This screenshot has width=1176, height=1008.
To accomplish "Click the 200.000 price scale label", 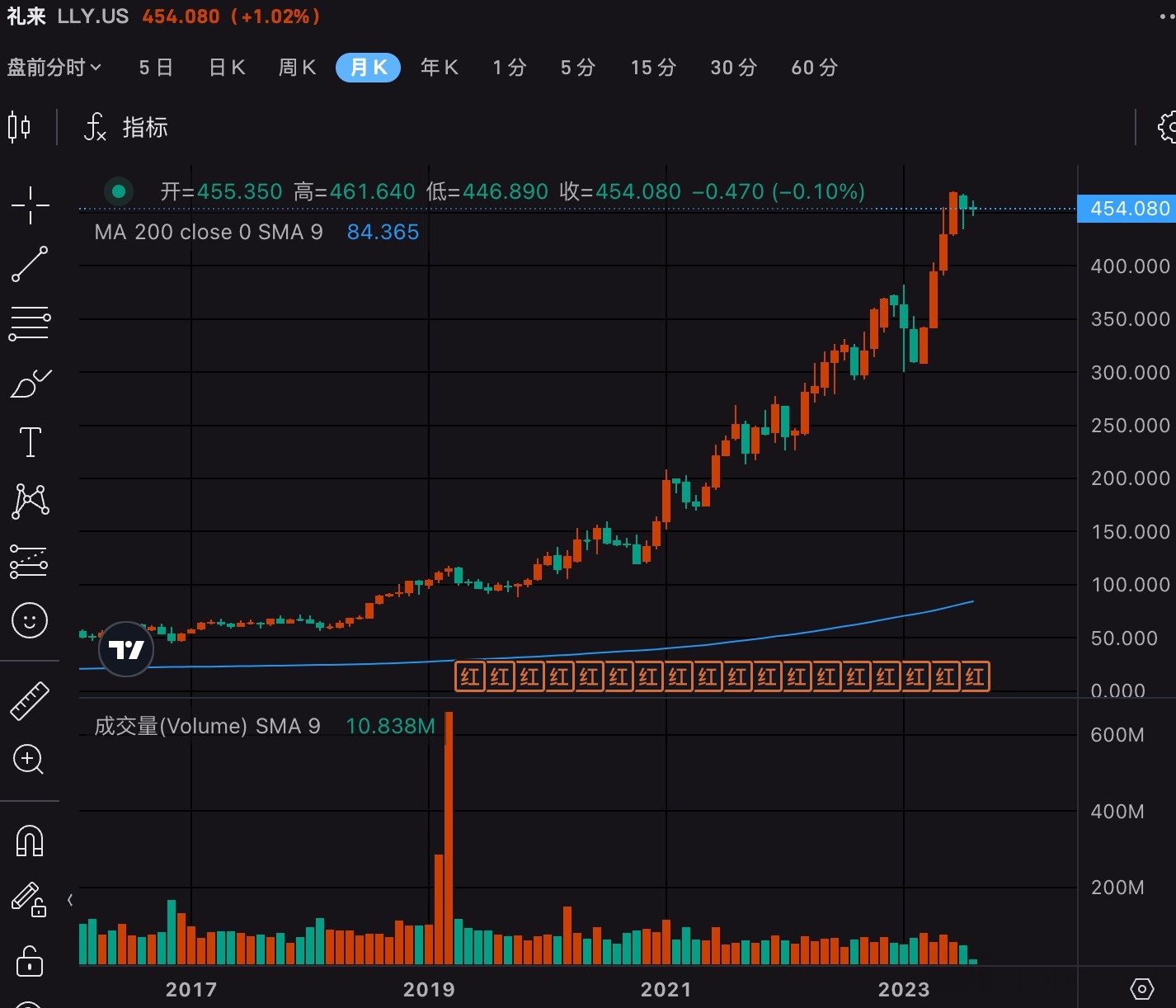I will point(1131,478).
